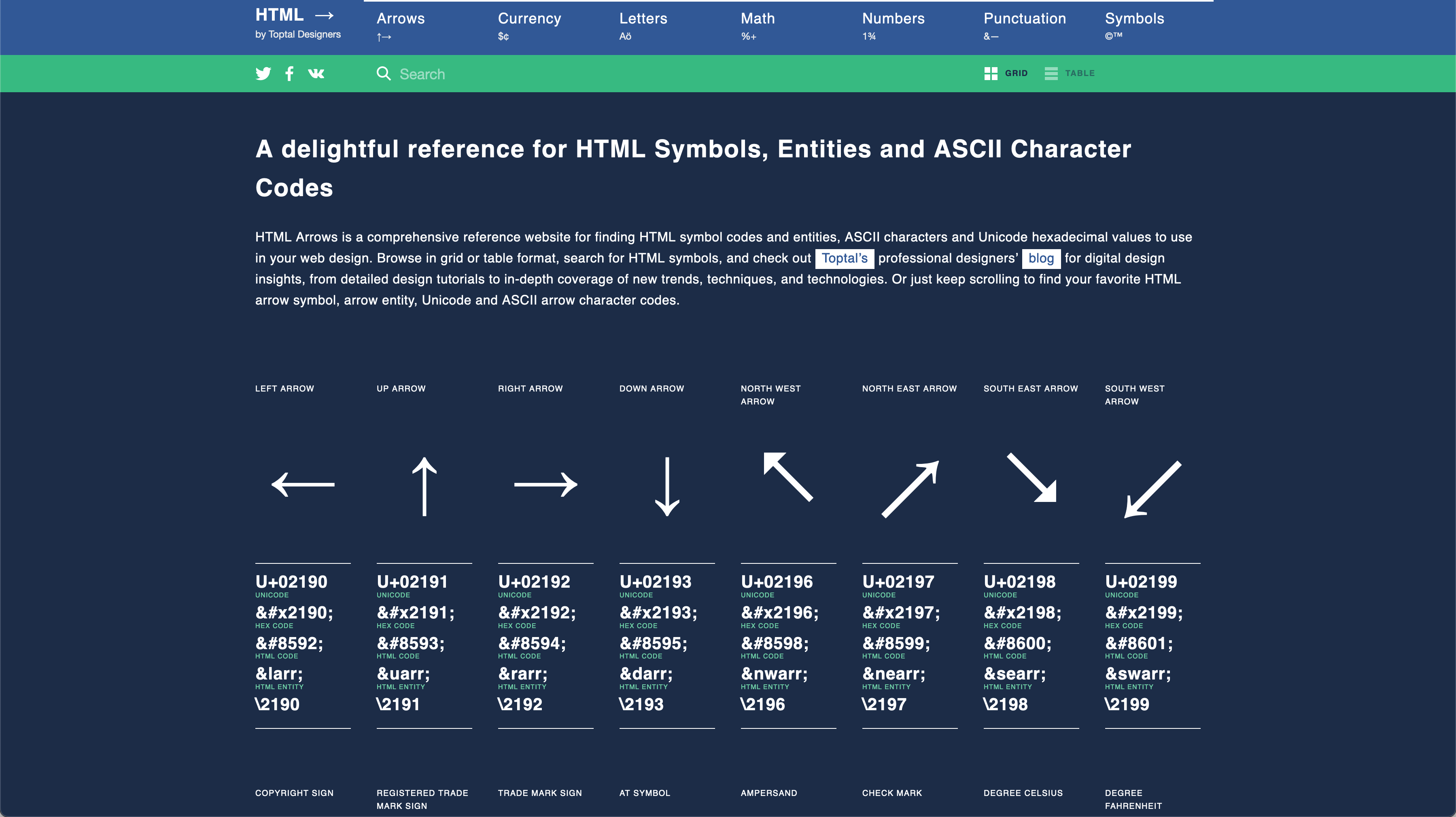
Task: Click HTML entity &larr;
Action: 279,674
